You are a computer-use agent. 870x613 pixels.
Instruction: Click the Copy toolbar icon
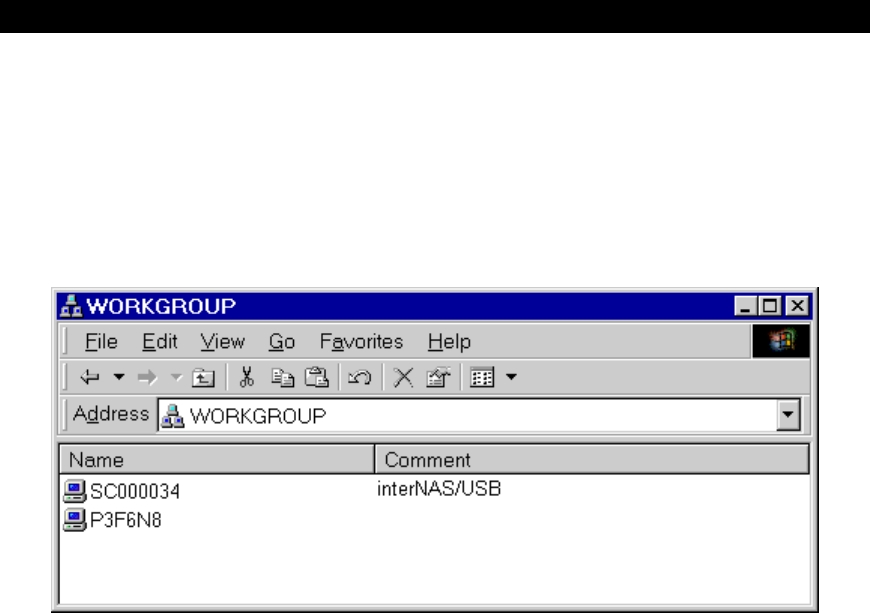click(282, 378)
